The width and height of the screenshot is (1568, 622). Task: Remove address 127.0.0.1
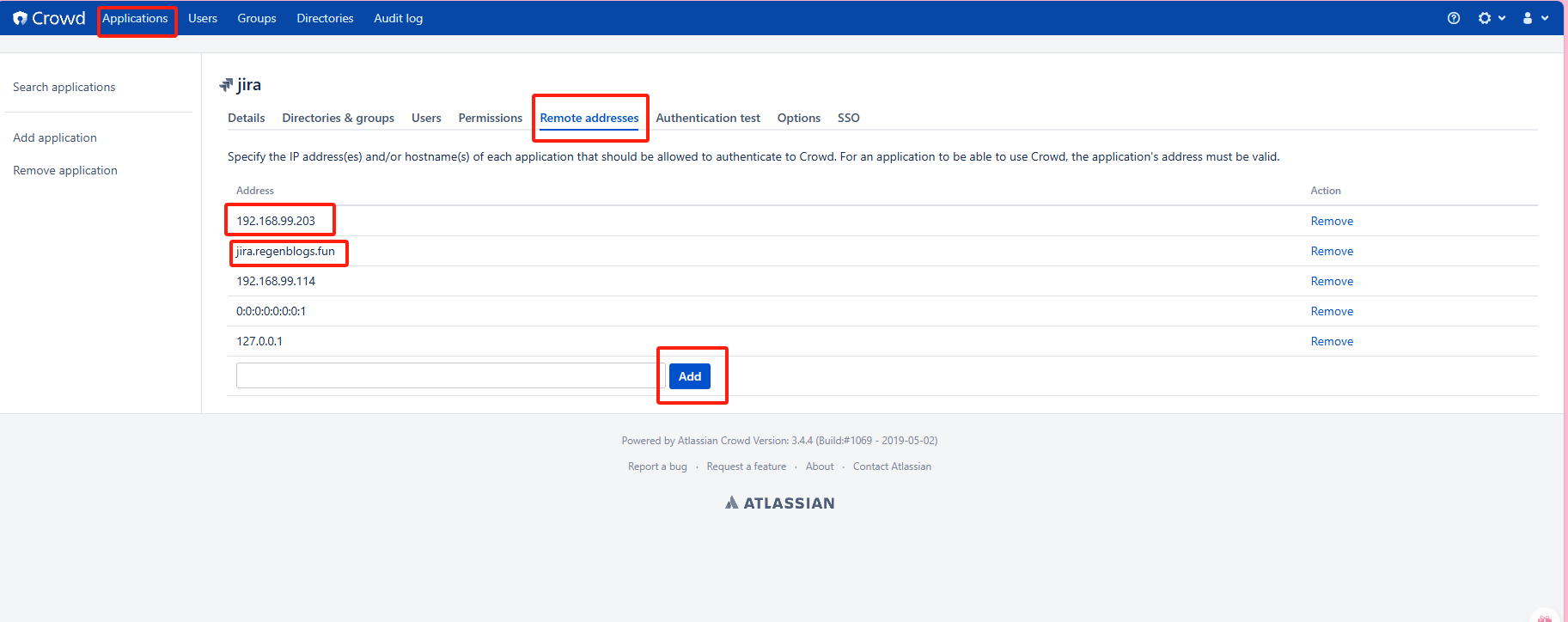click(x=1332, y=341)
